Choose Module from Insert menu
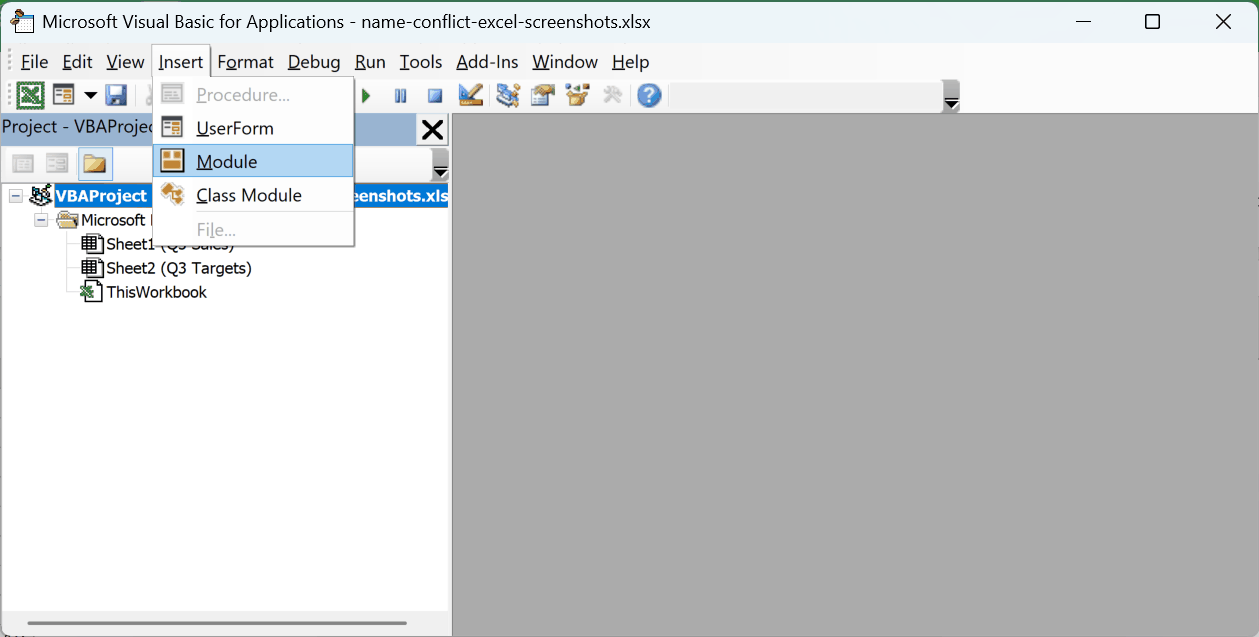This screenshot has width=1259, height=637. (x=253, y=161)
